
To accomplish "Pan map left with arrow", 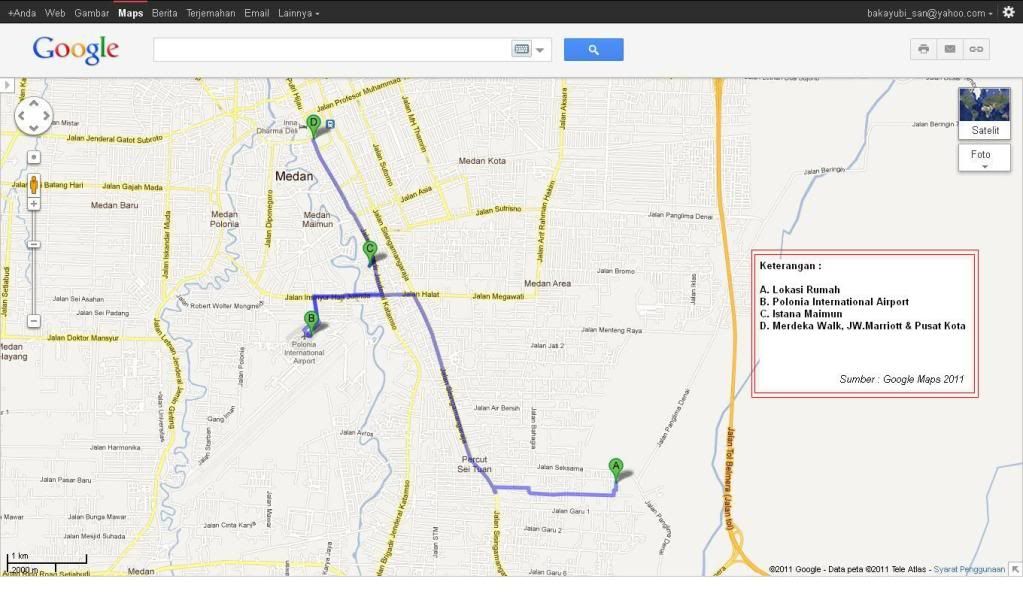I will 22,116.
